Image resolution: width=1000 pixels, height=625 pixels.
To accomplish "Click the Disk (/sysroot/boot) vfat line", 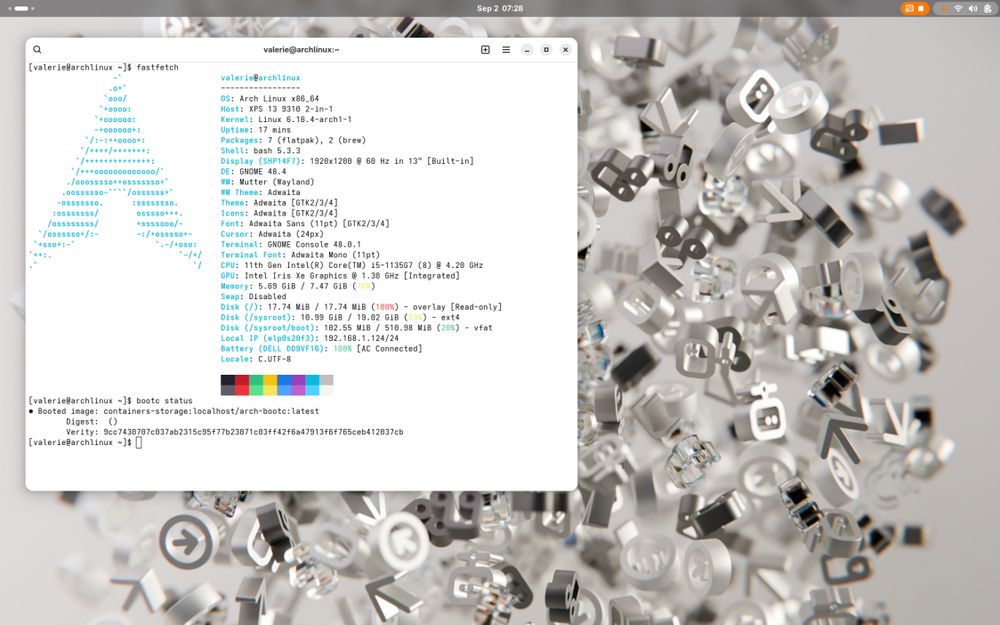I will click(x=357, y=328).
